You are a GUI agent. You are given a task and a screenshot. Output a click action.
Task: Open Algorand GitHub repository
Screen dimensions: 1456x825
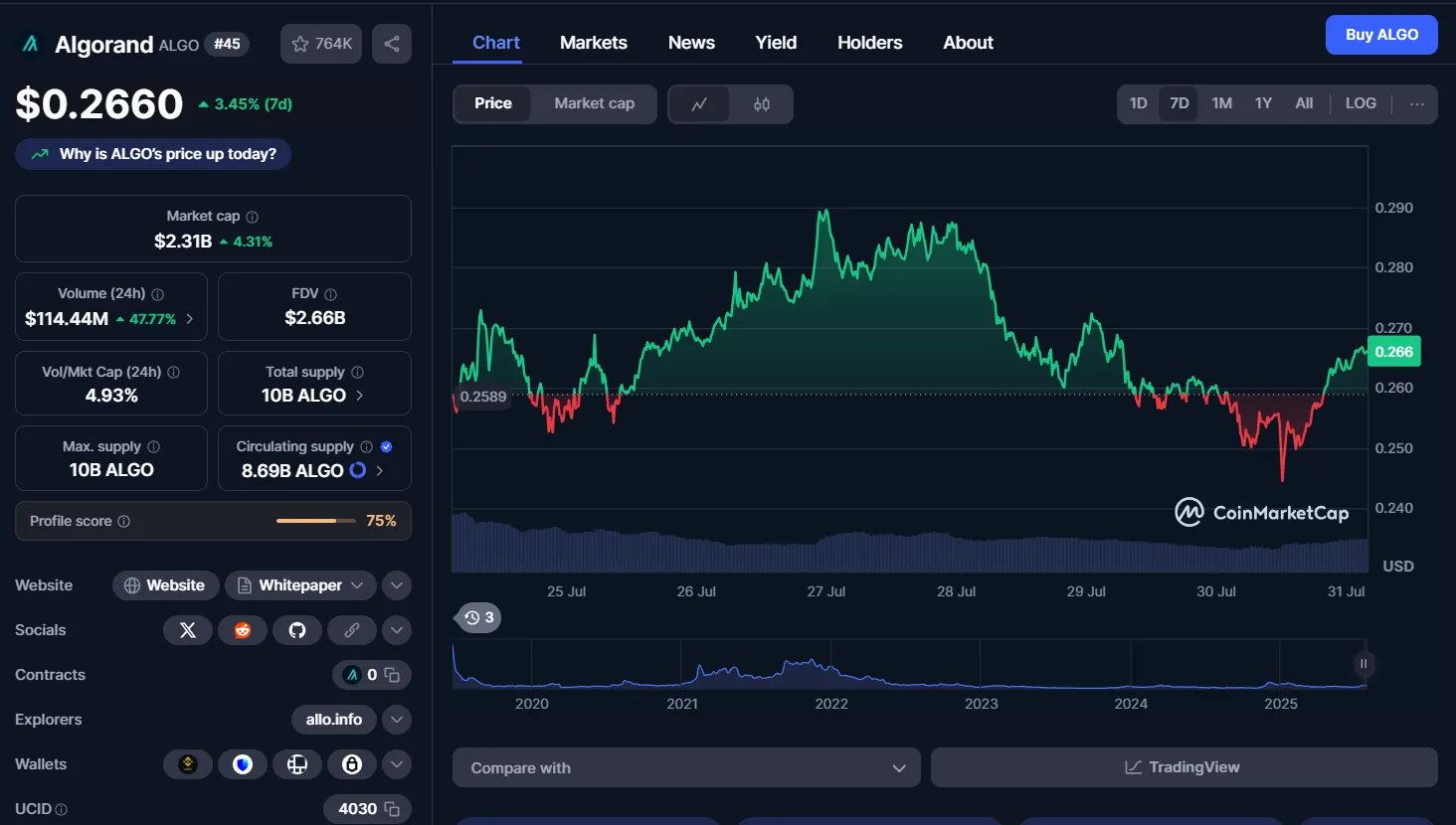[297, 630]
